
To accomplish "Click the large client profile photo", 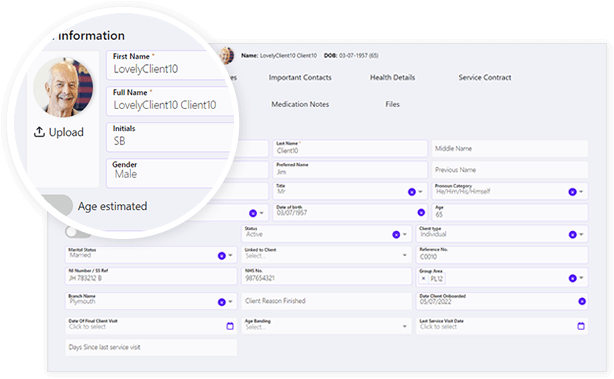I will [63, 87].
